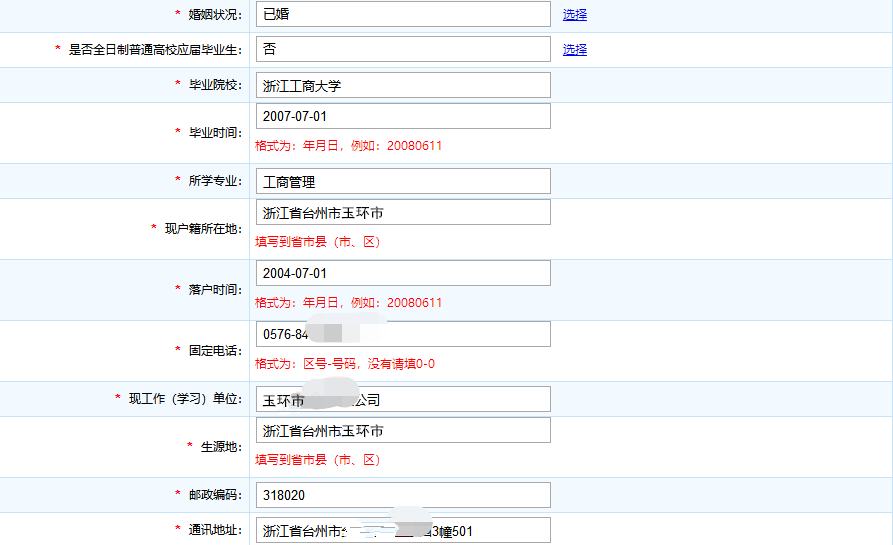Click the 生源地 text input

coord(403,431)
